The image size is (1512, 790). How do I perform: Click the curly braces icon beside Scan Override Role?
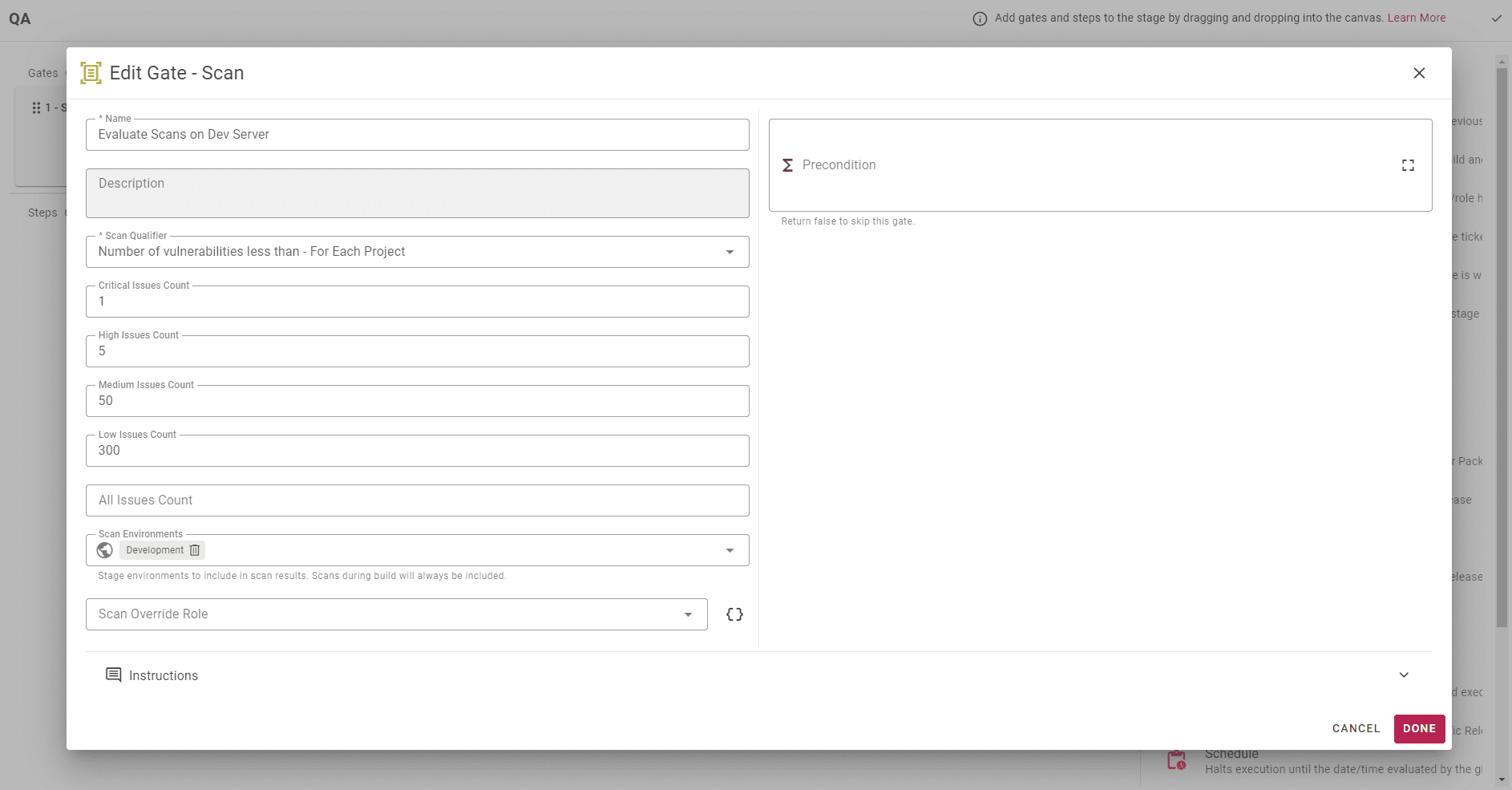point(734,614)
